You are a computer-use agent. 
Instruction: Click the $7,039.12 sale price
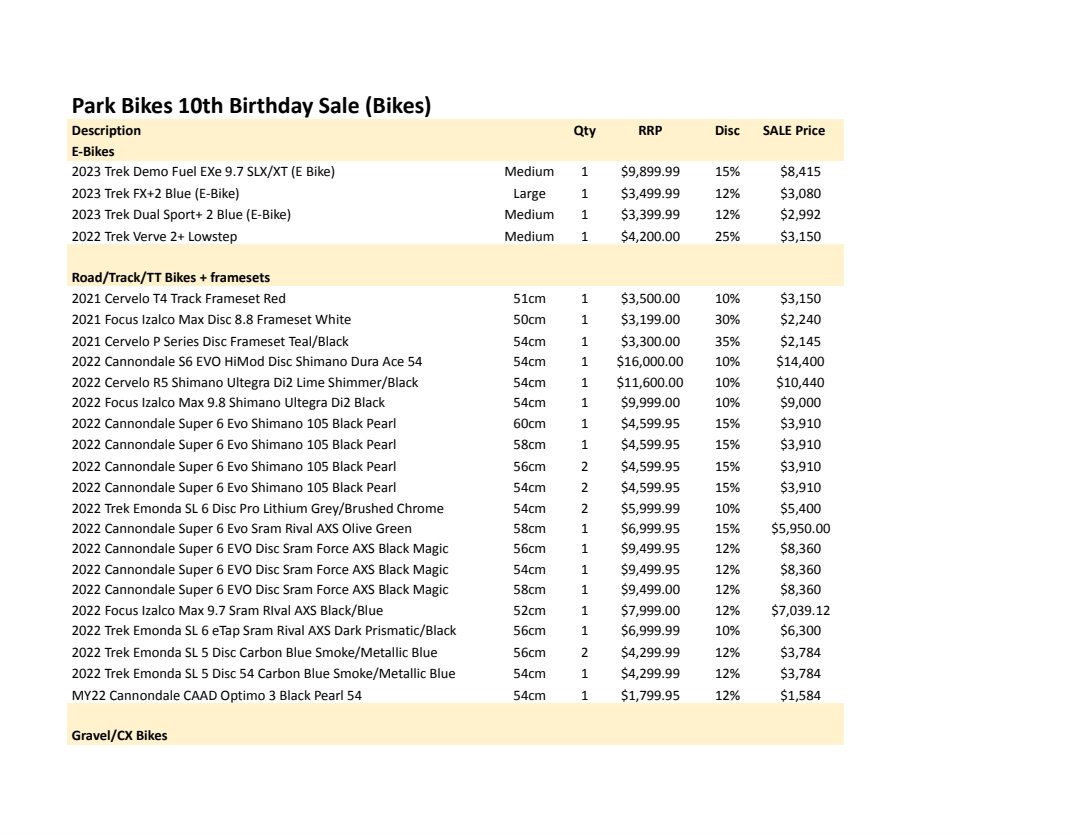[800, 610]
